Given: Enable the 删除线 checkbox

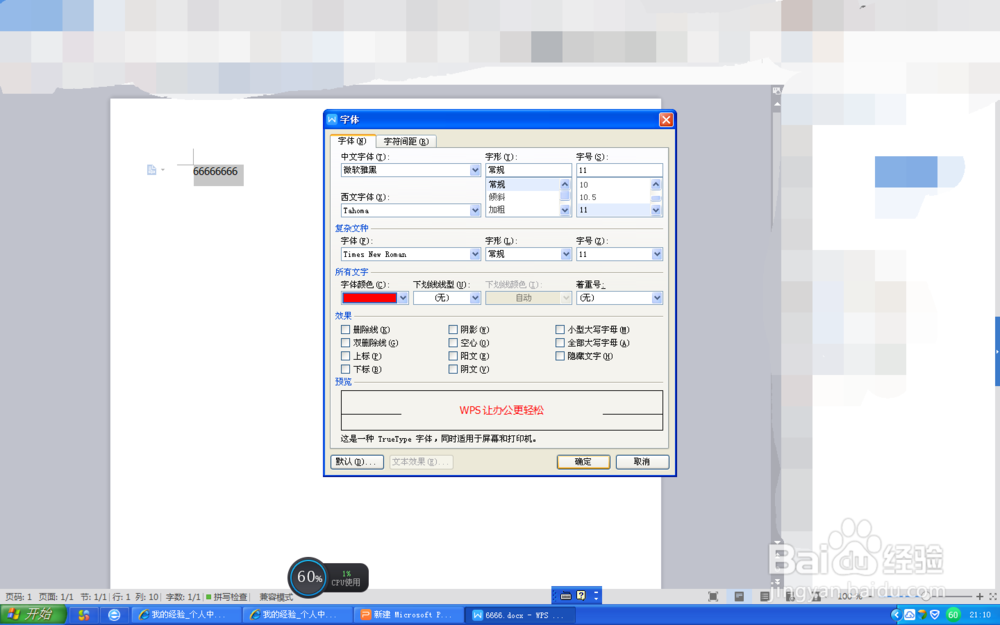Looking at the screenshot, I should tap(345, 330).
